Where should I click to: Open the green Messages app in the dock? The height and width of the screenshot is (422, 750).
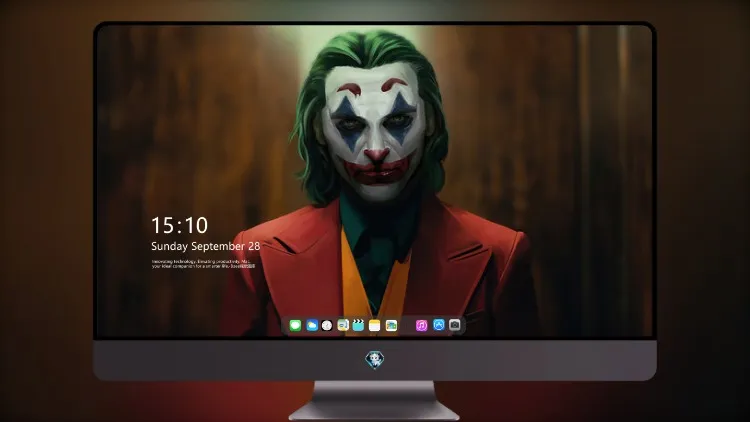295,325
